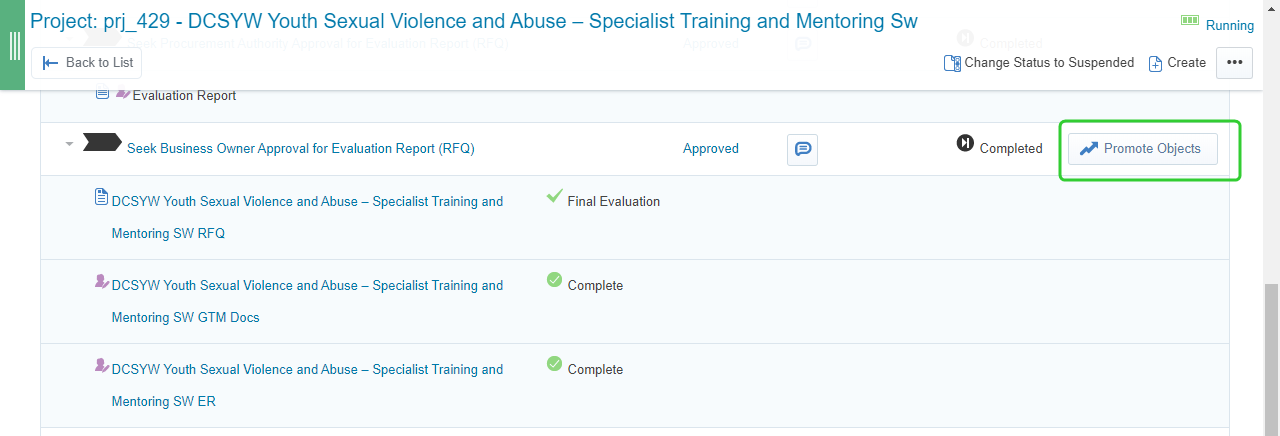Collapse the Seek Business Owner Approval row
Viewport: 1280px width, 436px height.
click(69, 144)
